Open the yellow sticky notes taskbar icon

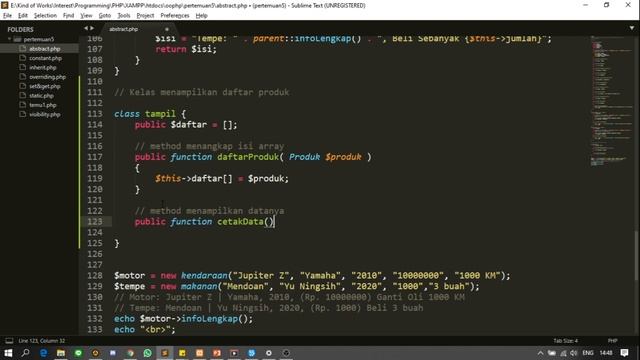pyautogui.click(x=182, y=353)
